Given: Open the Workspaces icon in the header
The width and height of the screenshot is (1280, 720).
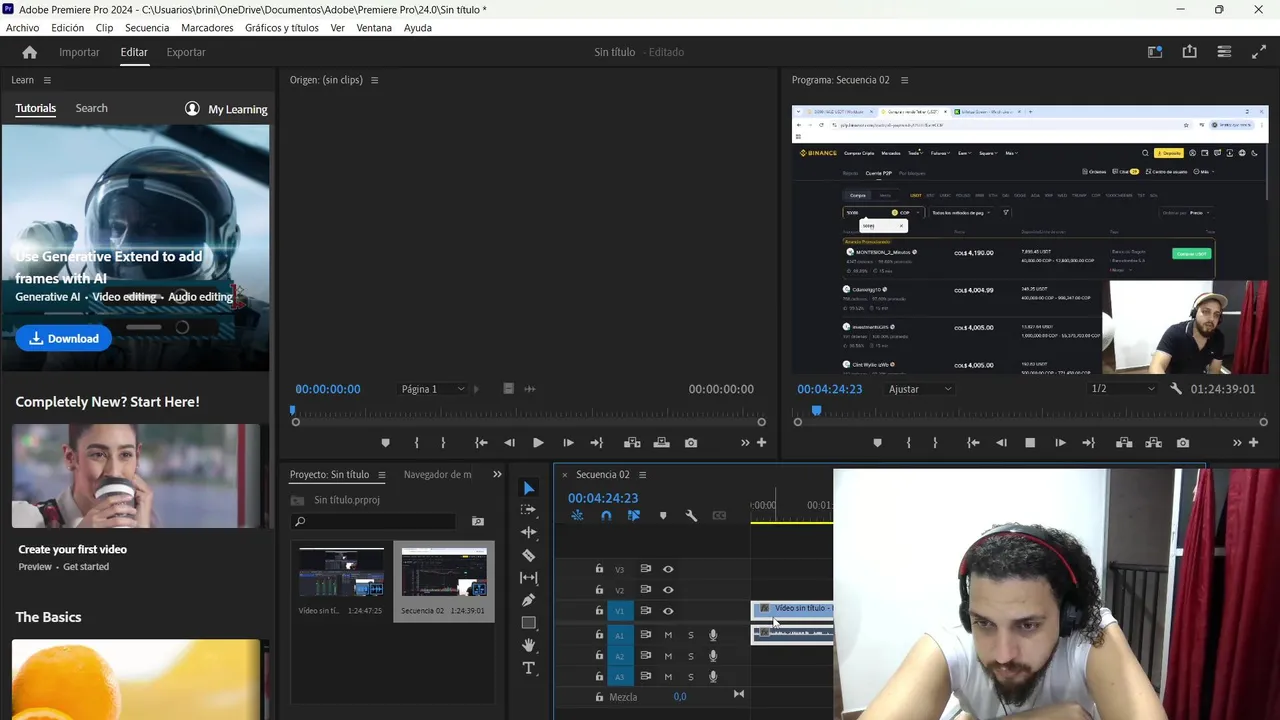Looking at the screenshot, I should tap(1155, 52).
